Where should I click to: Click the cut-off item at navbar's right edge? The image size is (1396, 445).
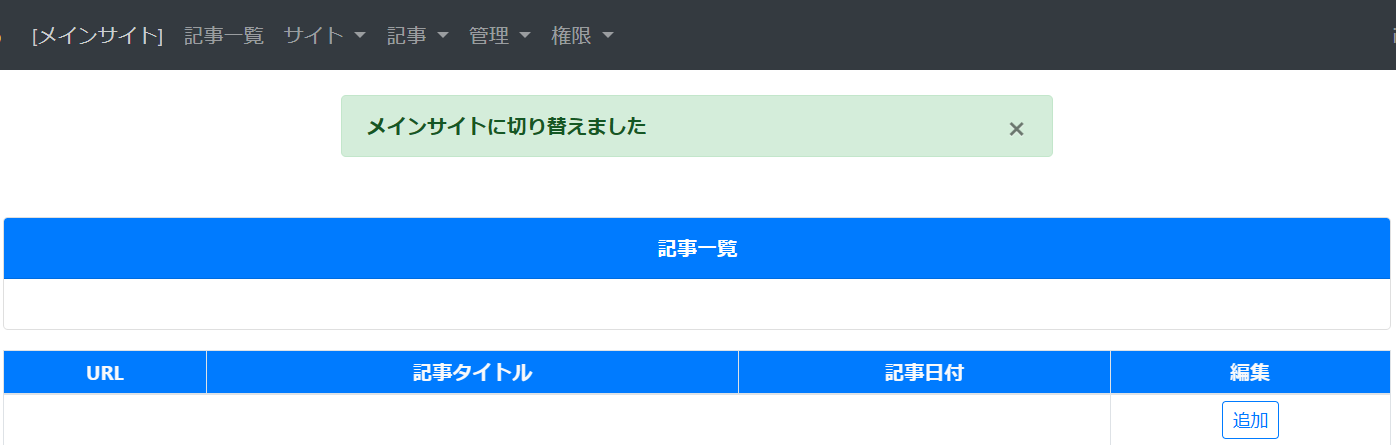pos(1392,36)
